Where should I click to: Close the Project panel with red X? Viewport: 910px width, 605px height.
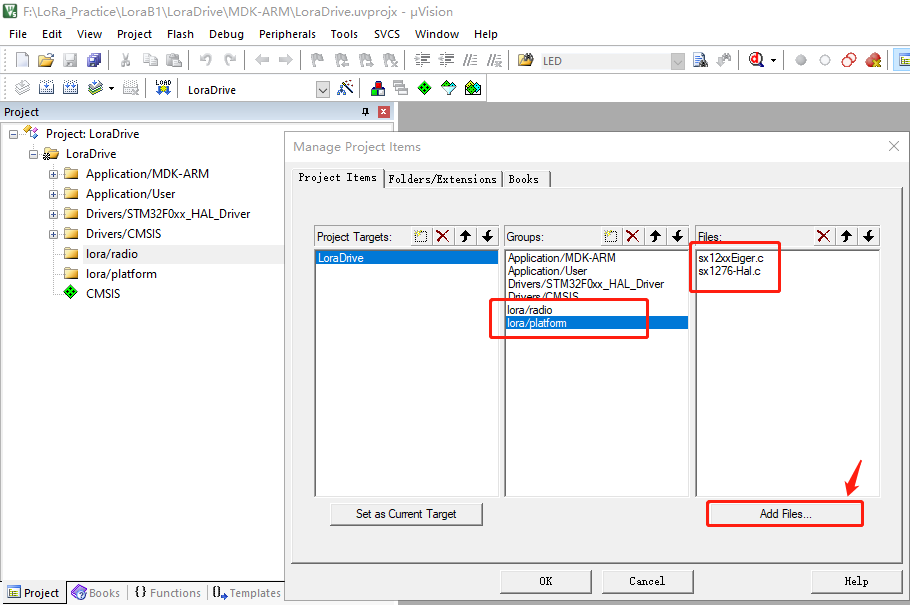tap(384, 112)
